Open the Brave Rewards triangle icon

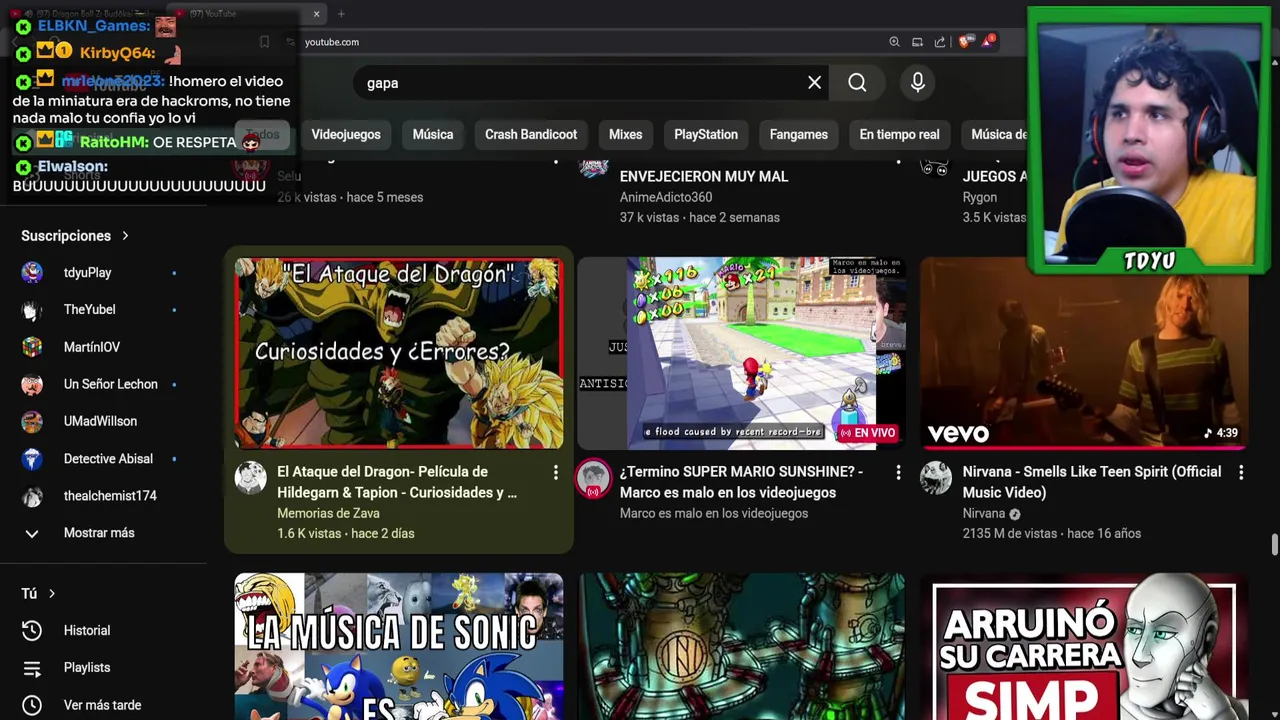988,41
